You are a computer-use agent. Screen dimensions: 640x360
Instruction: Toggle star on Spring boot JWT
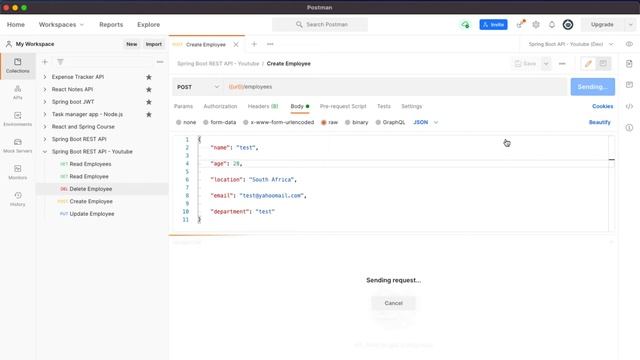pyautogui.click(x=149, y=102)
